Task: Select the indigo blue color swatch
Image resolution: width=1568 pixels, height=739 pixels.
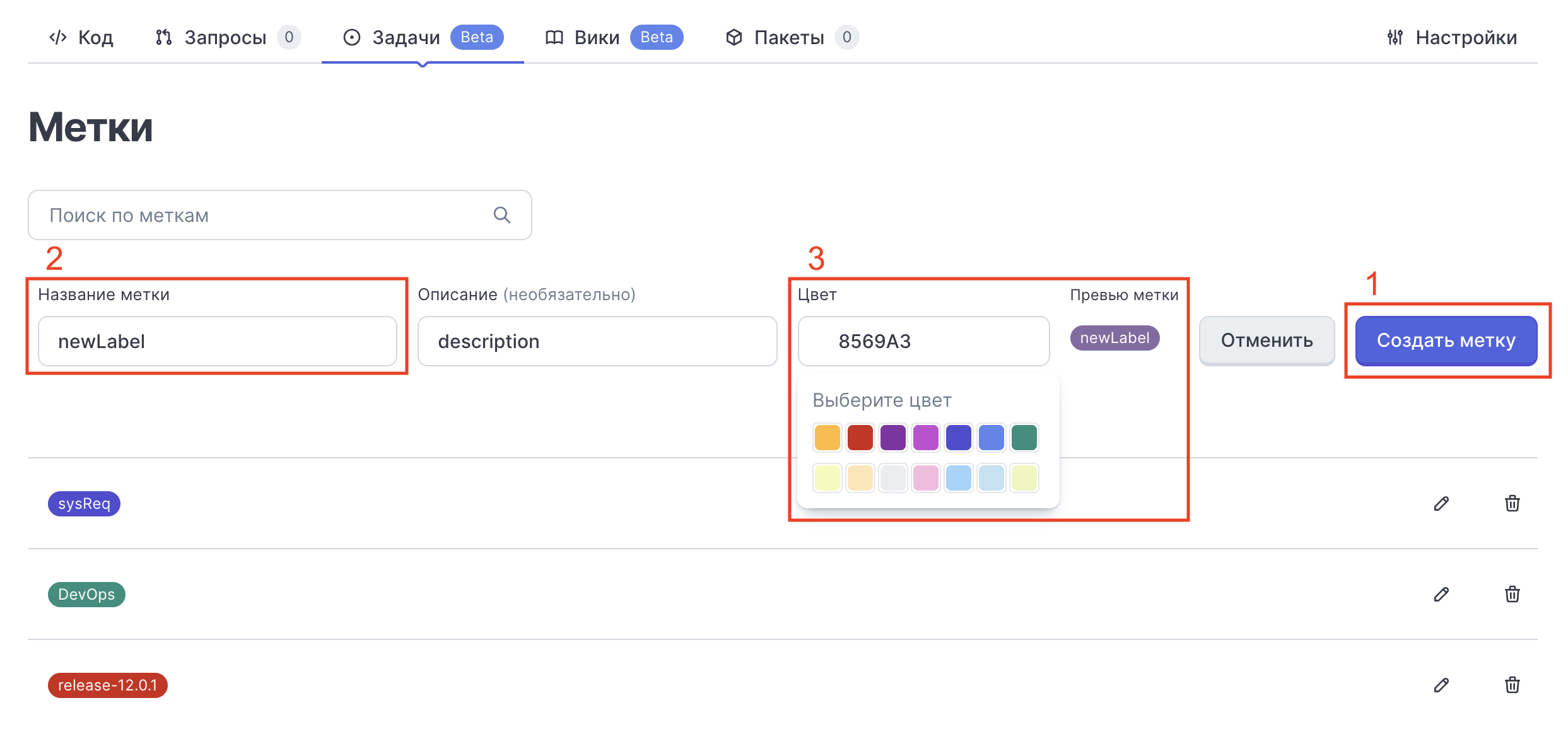Action: [959, 438]
